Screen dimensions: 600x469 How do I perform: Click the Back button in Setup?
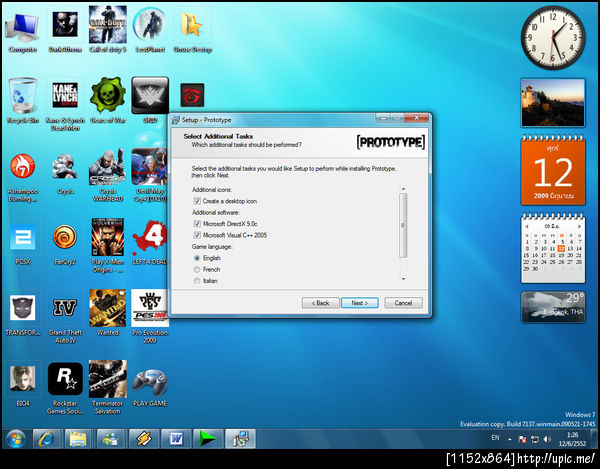point(320,303)
